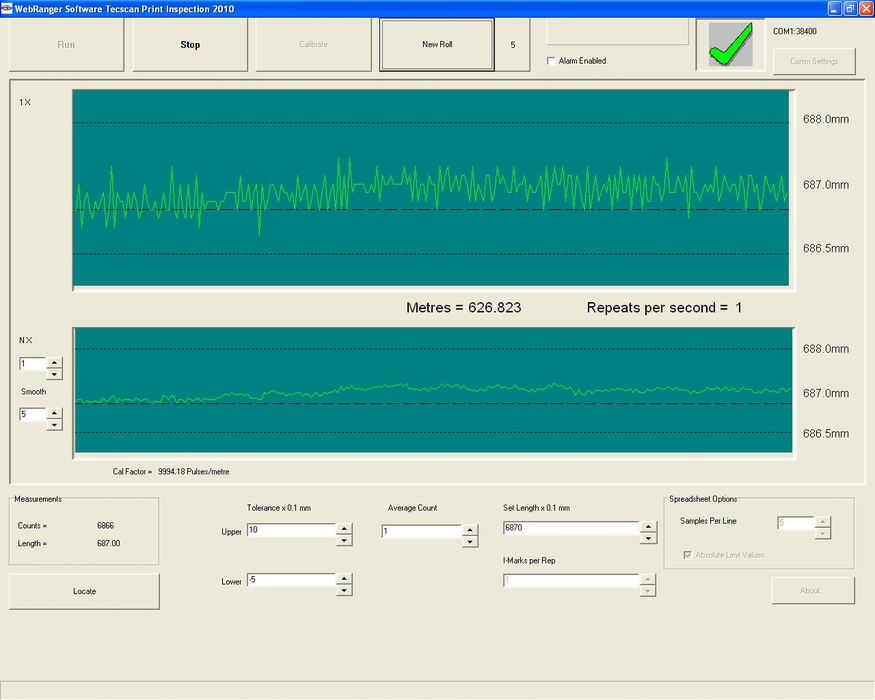Screen dimensions: 875x700
Task: Click the Upper tolerance input field
Action: [x=290, y=530]
